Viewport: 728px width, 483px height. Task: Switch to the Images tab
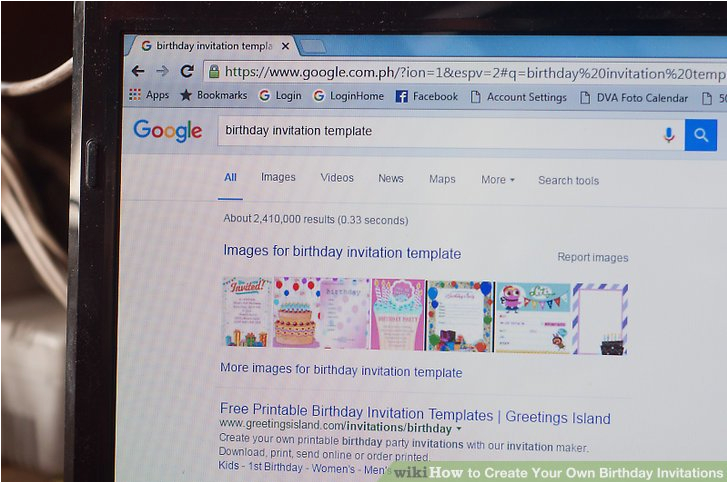pos(278,177)
